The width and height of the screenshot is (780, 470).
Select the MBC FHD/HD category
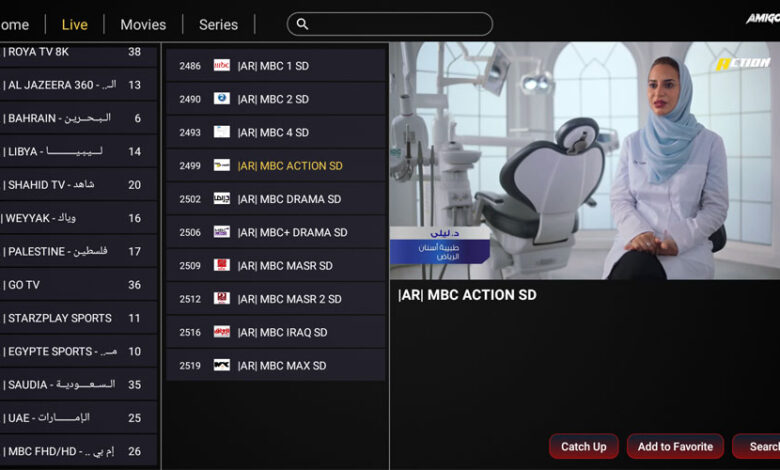[78, 451]
